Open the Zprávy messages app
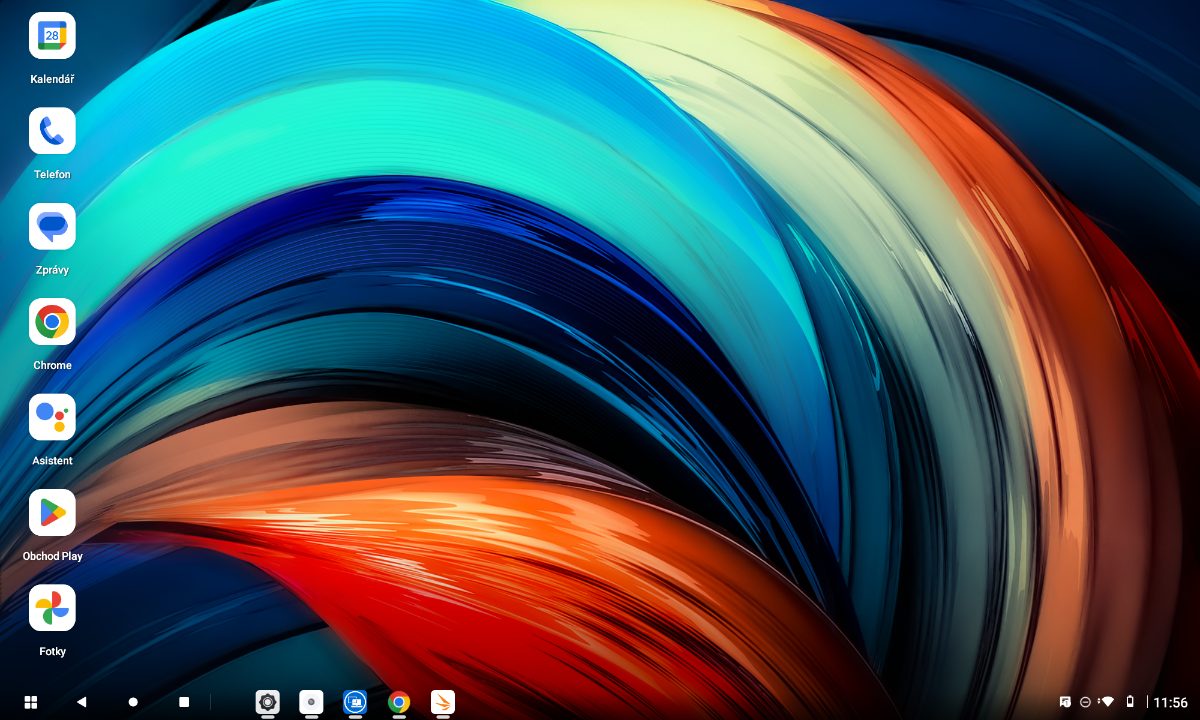This screenshot has height=720, width=1200. [x=52, y=227]
